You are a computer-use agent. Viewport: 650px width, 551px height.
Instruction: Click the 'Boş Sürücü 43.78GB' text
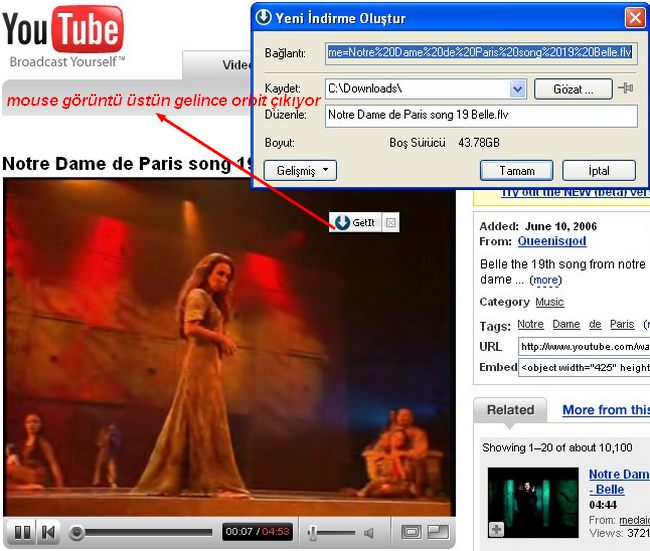pos(444,143)
